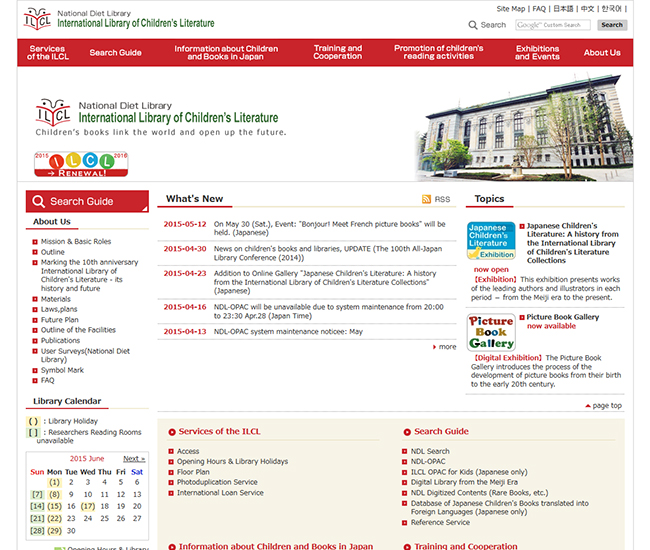Click the RSS feed icon
650x550 pixels.
click(x=426, y=199)
